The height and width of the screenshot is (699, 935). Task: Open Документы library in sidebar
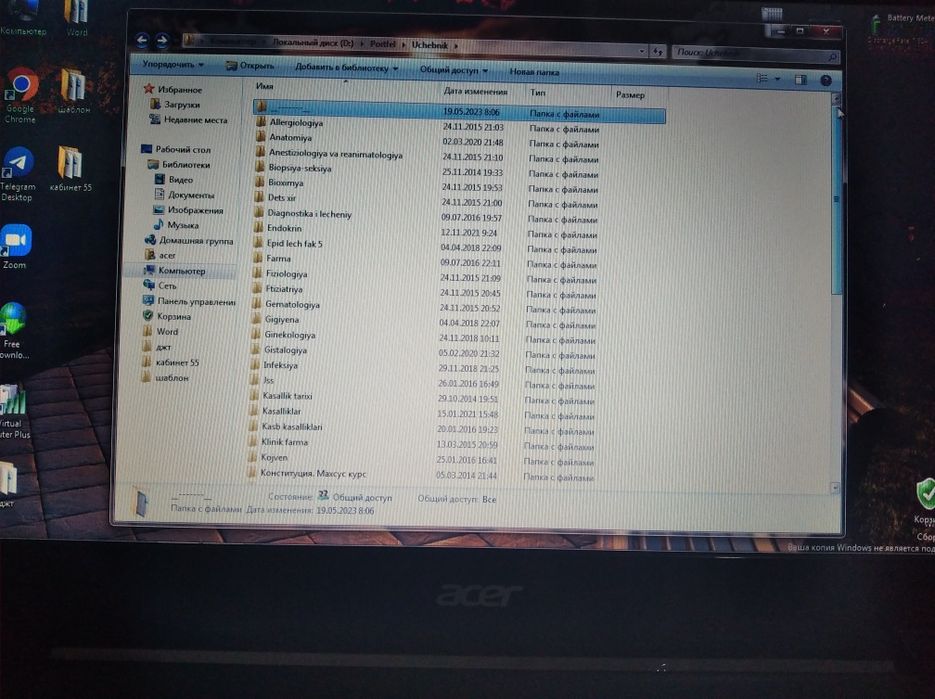(184, 195)
